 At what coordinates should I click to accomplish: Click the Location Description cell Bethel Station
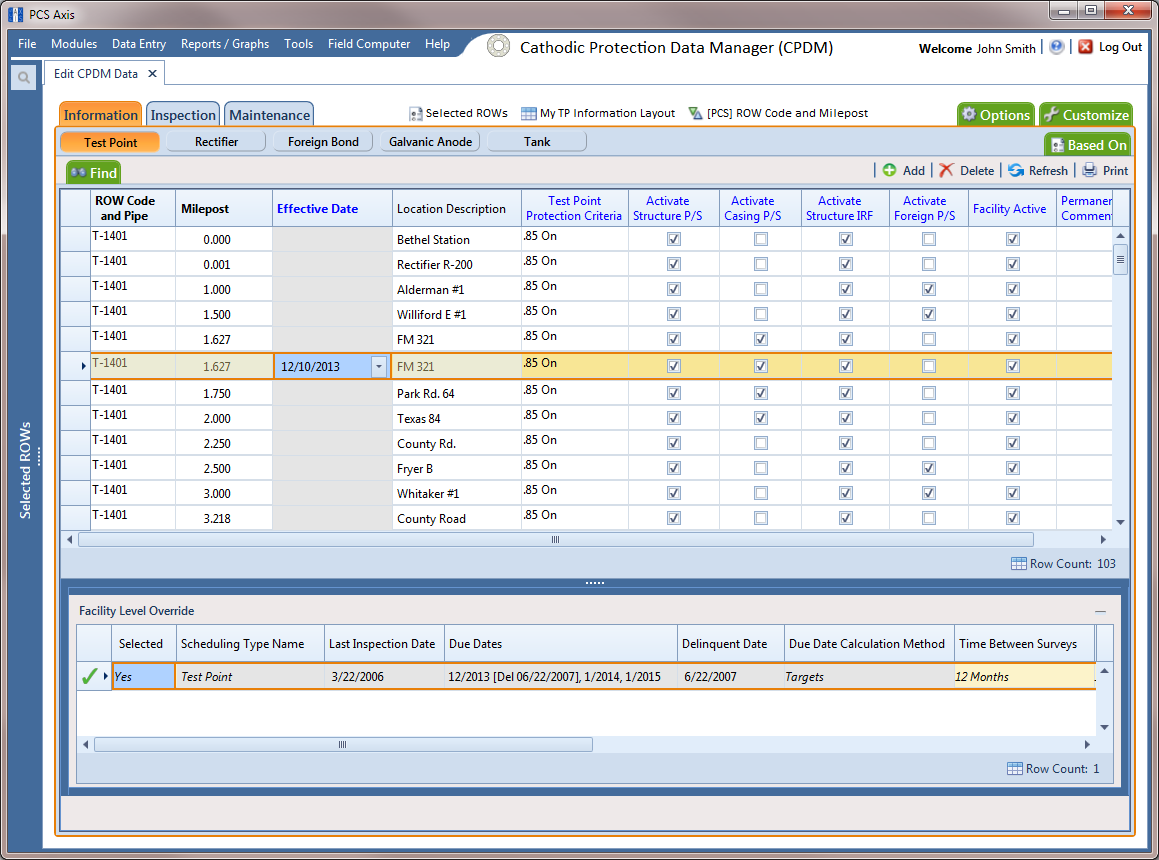click(456, 239)
